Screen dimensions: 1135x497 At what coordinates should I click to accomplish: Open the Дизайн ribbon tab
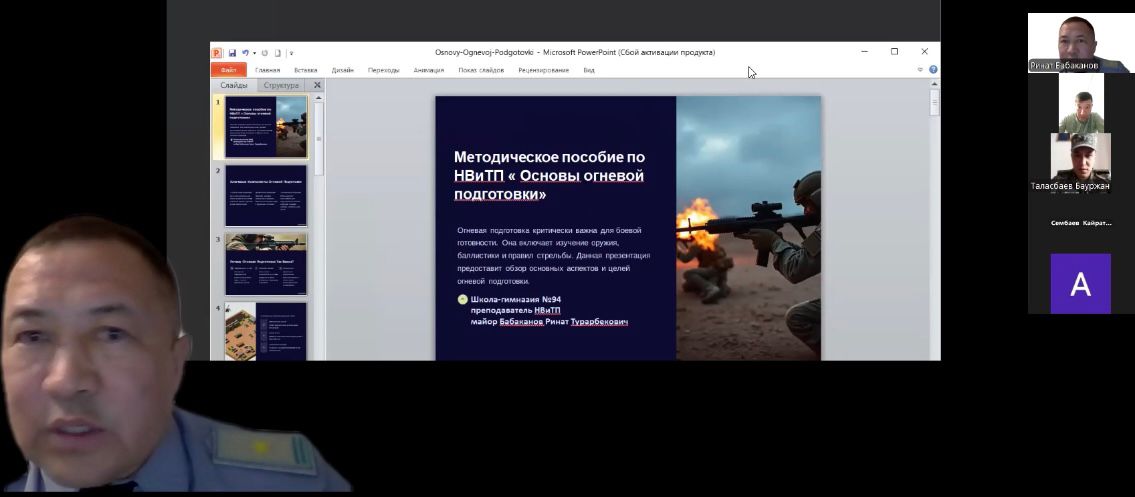pos(343,70)
